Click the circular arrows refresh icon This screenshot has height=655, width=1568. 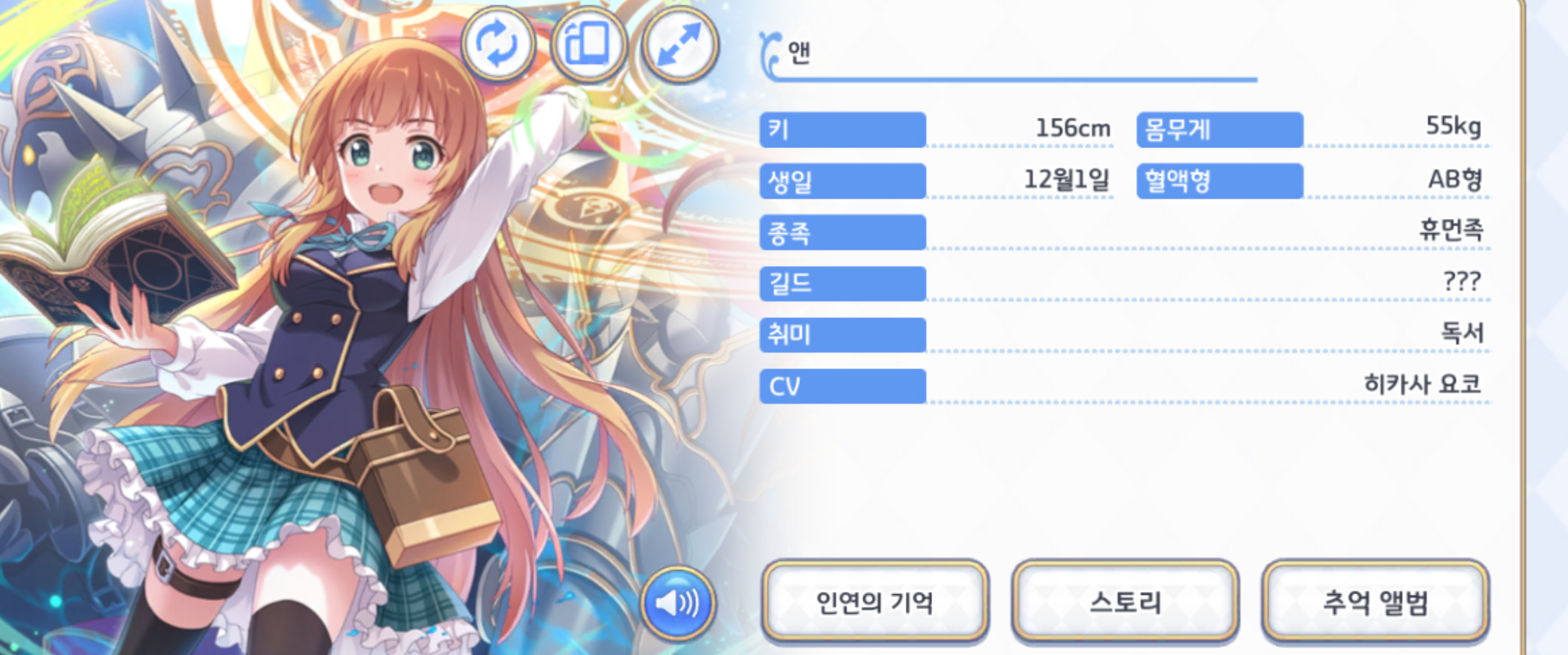(497, 44)
